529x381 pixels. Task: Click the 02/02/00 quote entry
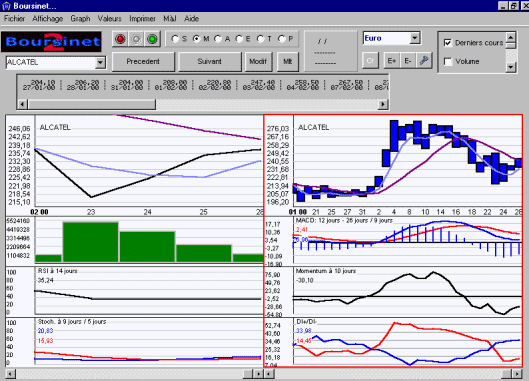(215, 85)
